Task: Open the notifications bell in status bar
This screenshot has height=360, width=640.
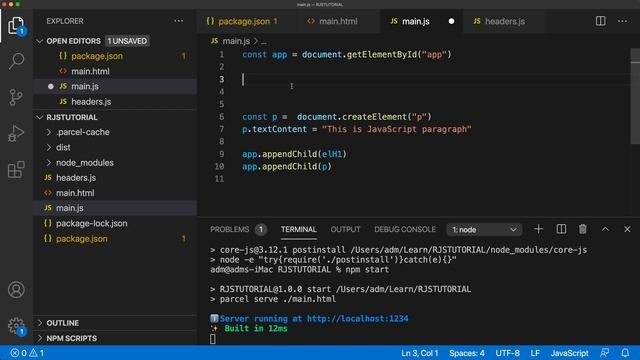Action: pos(625,353)
